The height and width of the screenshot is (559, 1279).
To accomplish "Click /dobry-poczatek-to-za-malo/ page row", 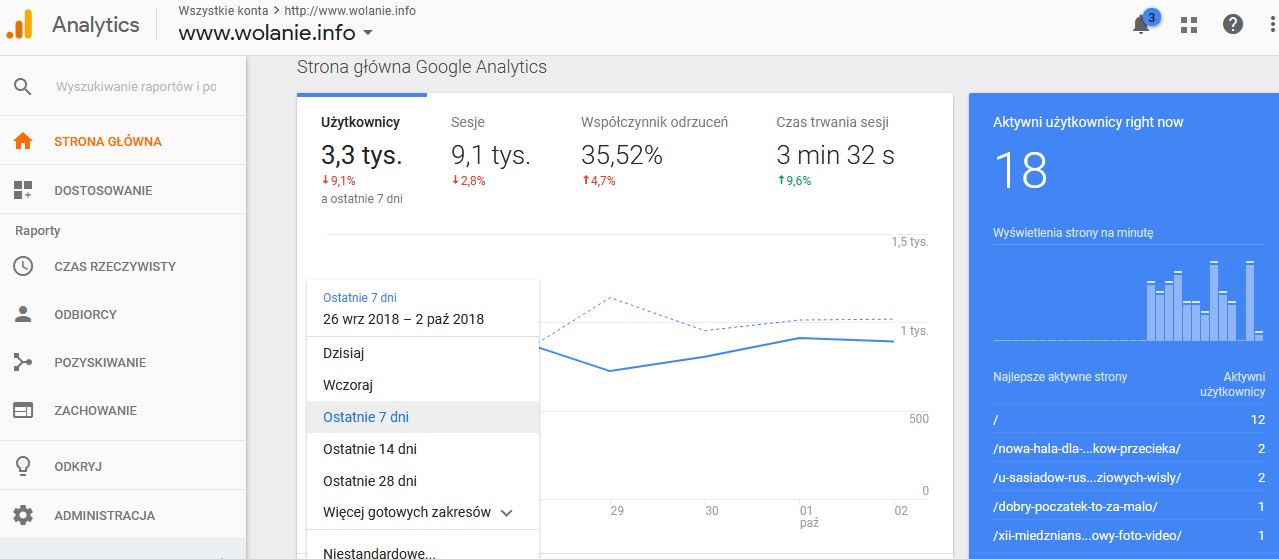I will pos(1129,506).
